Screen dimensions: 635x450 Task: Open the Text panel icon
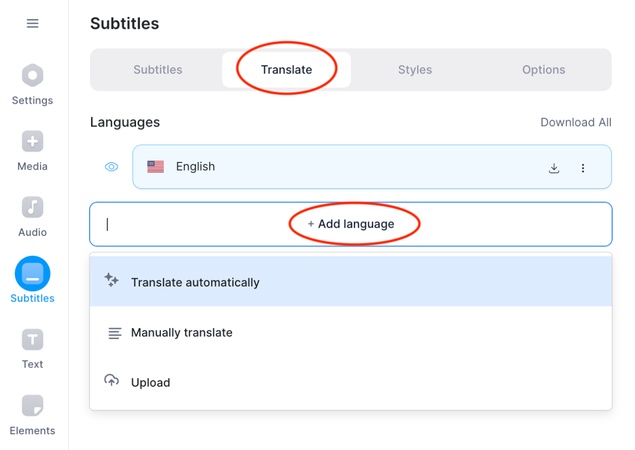[32, 339]
